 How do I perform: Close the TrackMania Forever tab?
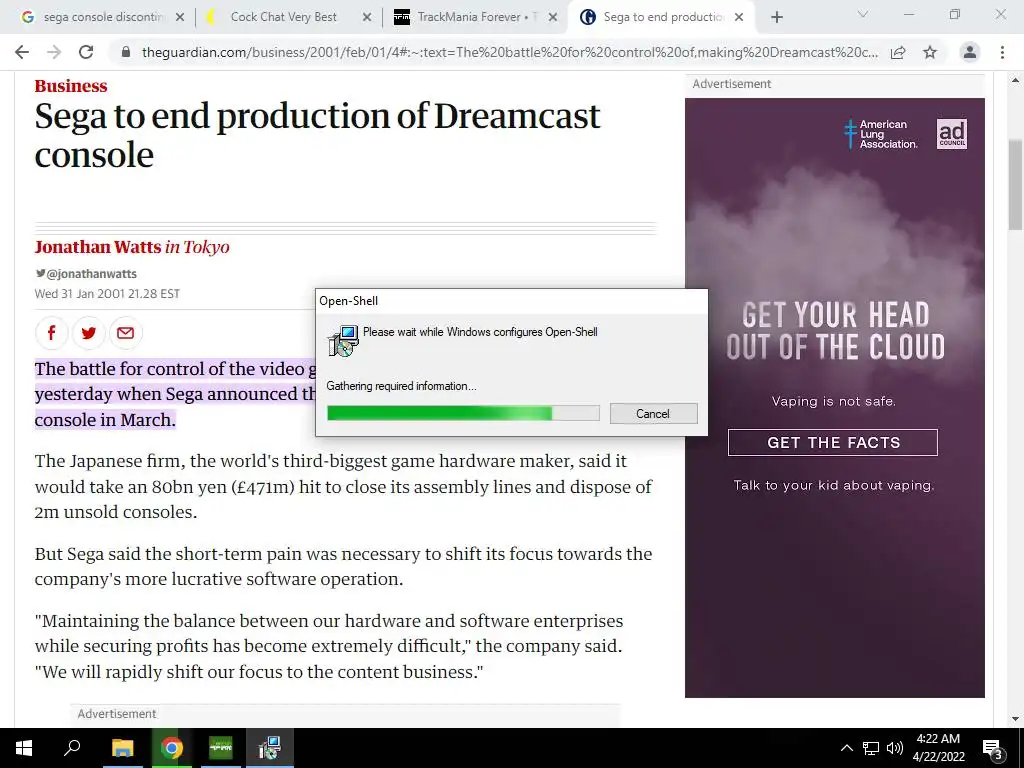pyautogui.click(x=553, y=18)
